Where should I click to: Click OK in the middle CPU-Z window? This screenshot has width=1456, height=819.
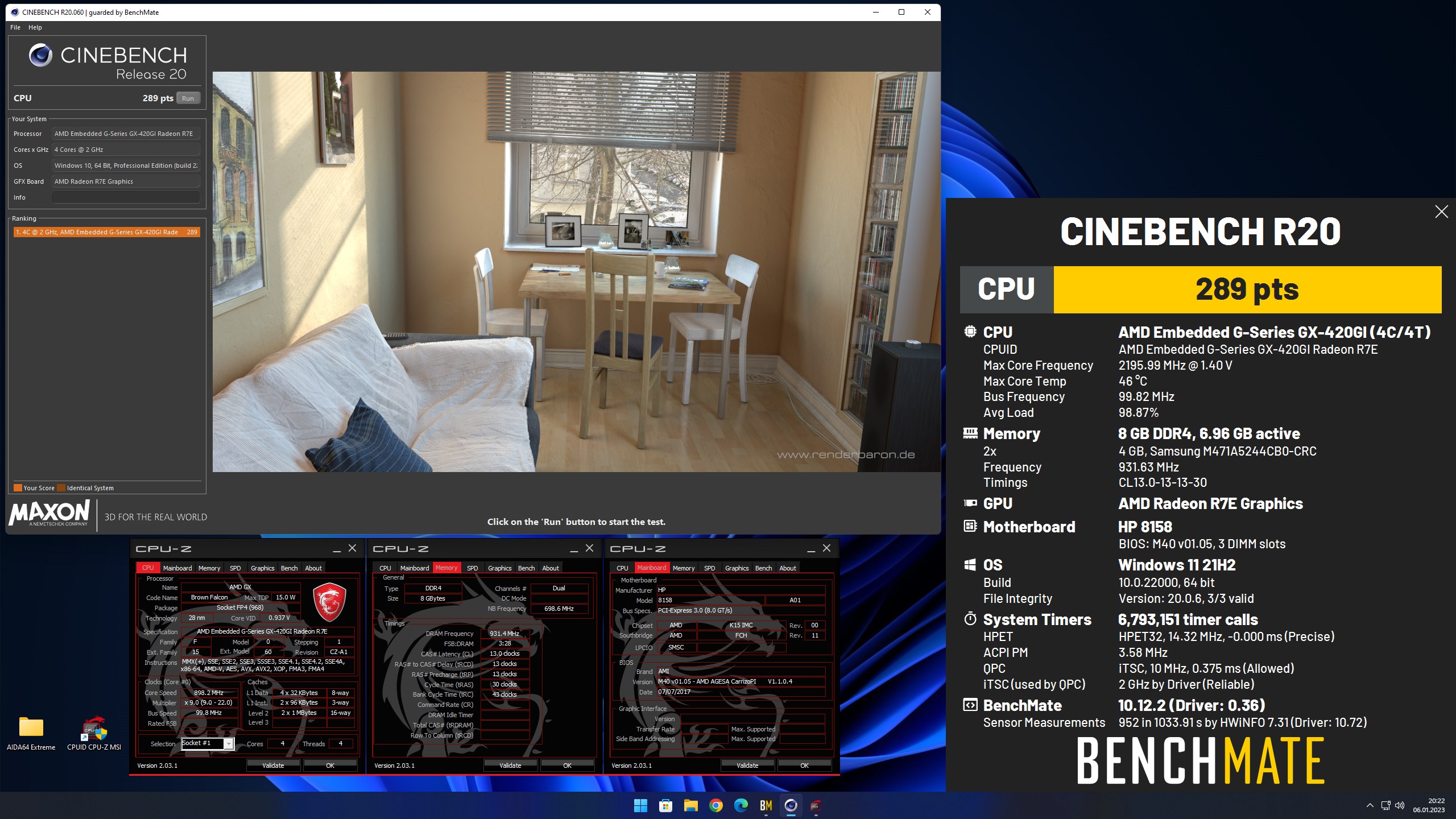[x=567, y=766]
